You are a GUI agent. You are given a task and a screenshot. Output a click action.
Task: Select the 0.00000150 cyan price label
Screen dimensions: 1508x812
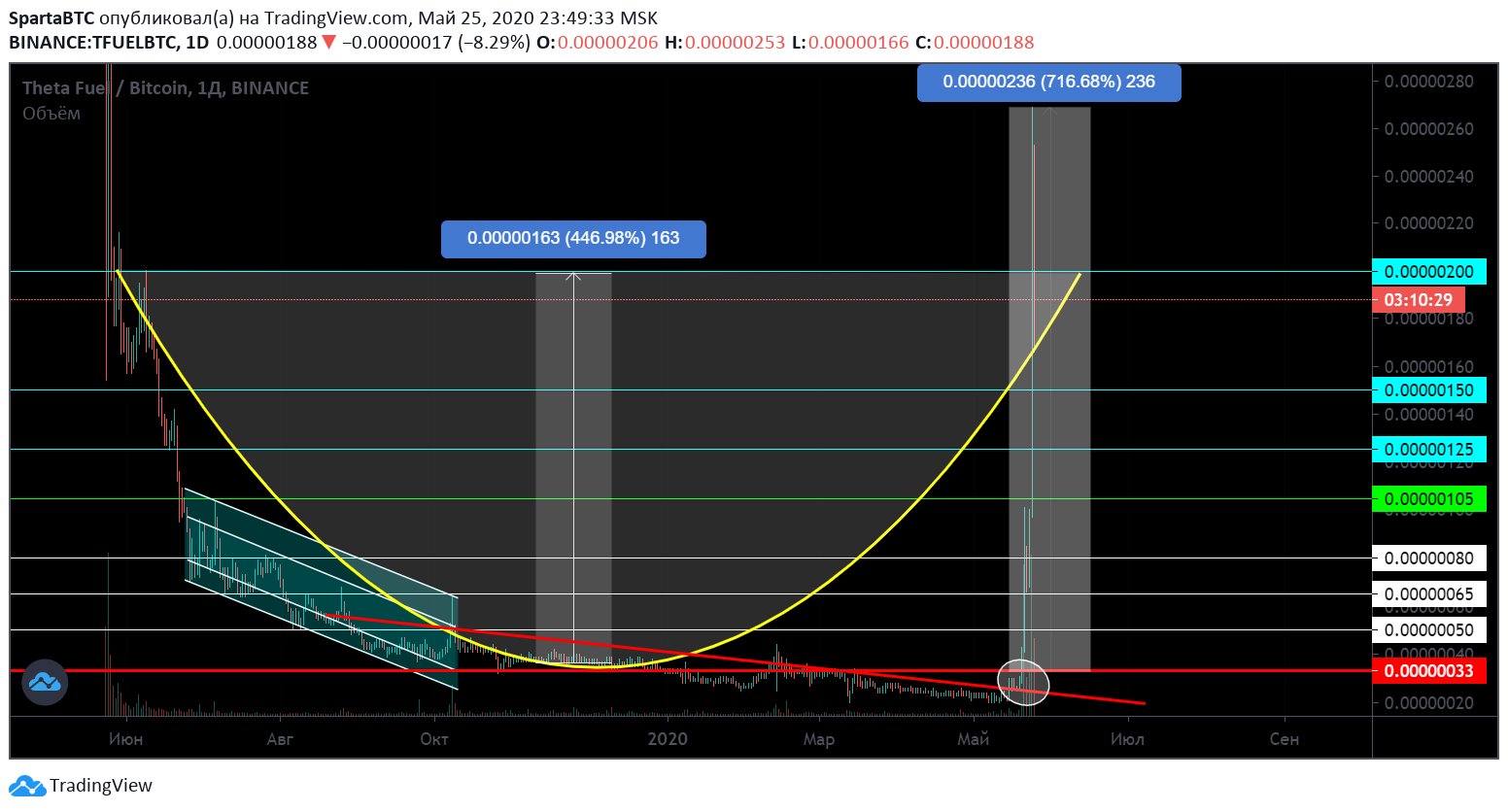tap(1429, 390)
